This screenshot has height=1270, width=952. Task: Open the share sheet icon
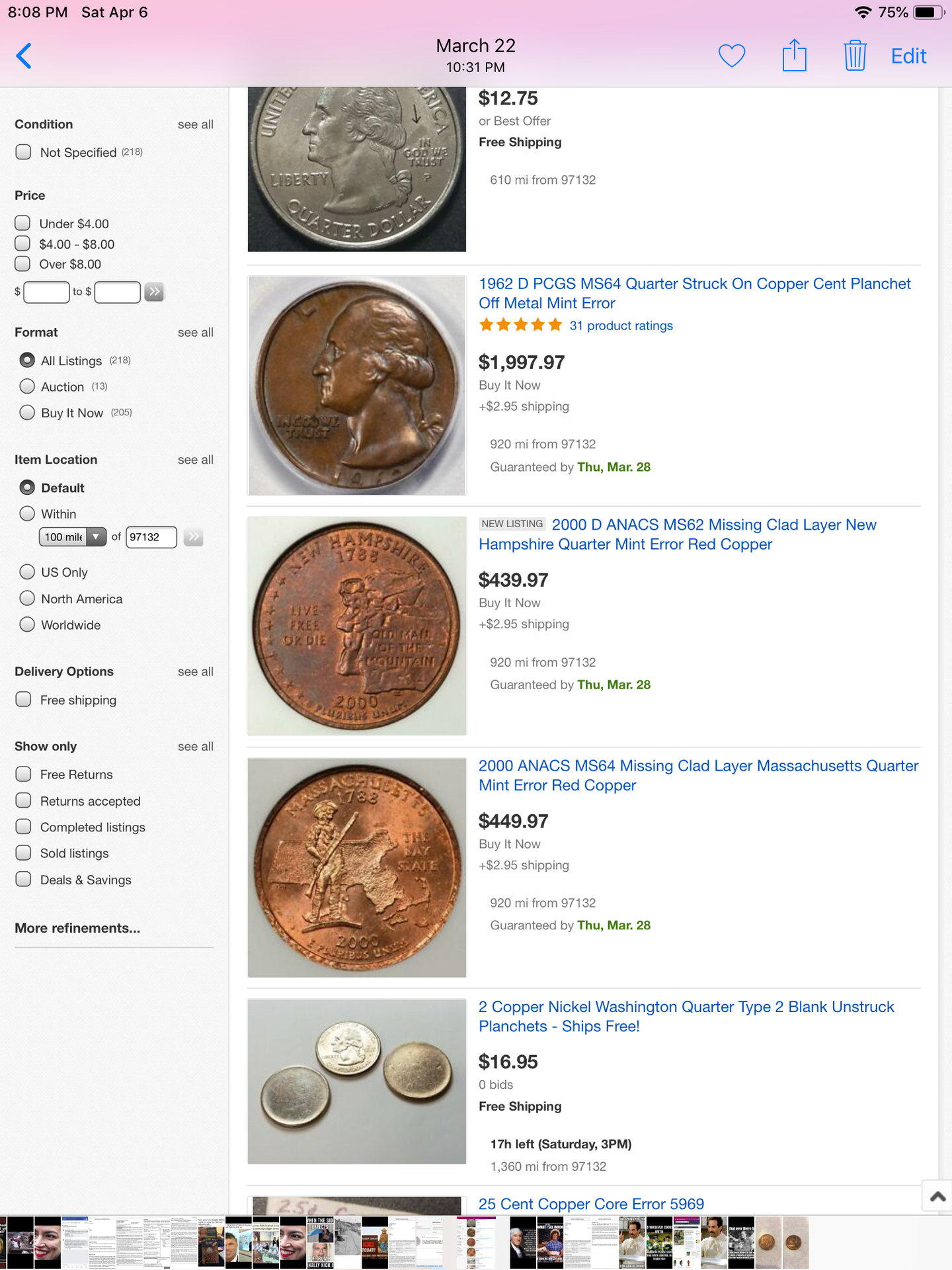(794, 55)
